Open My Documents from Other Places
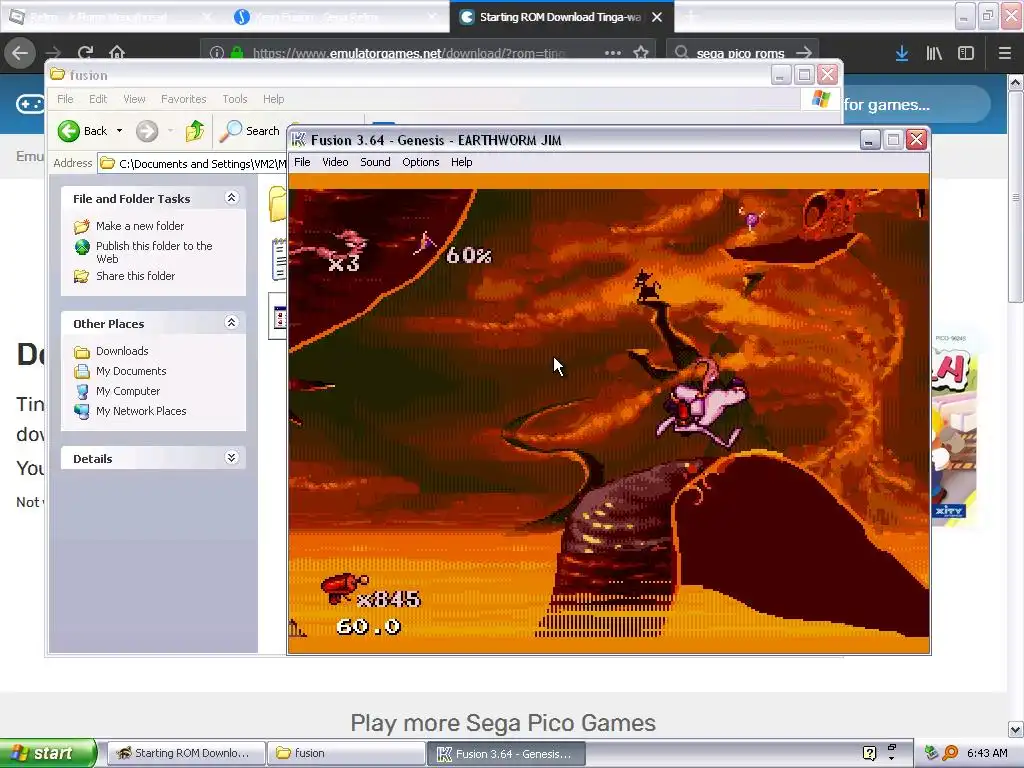 (x=131, y=371)
